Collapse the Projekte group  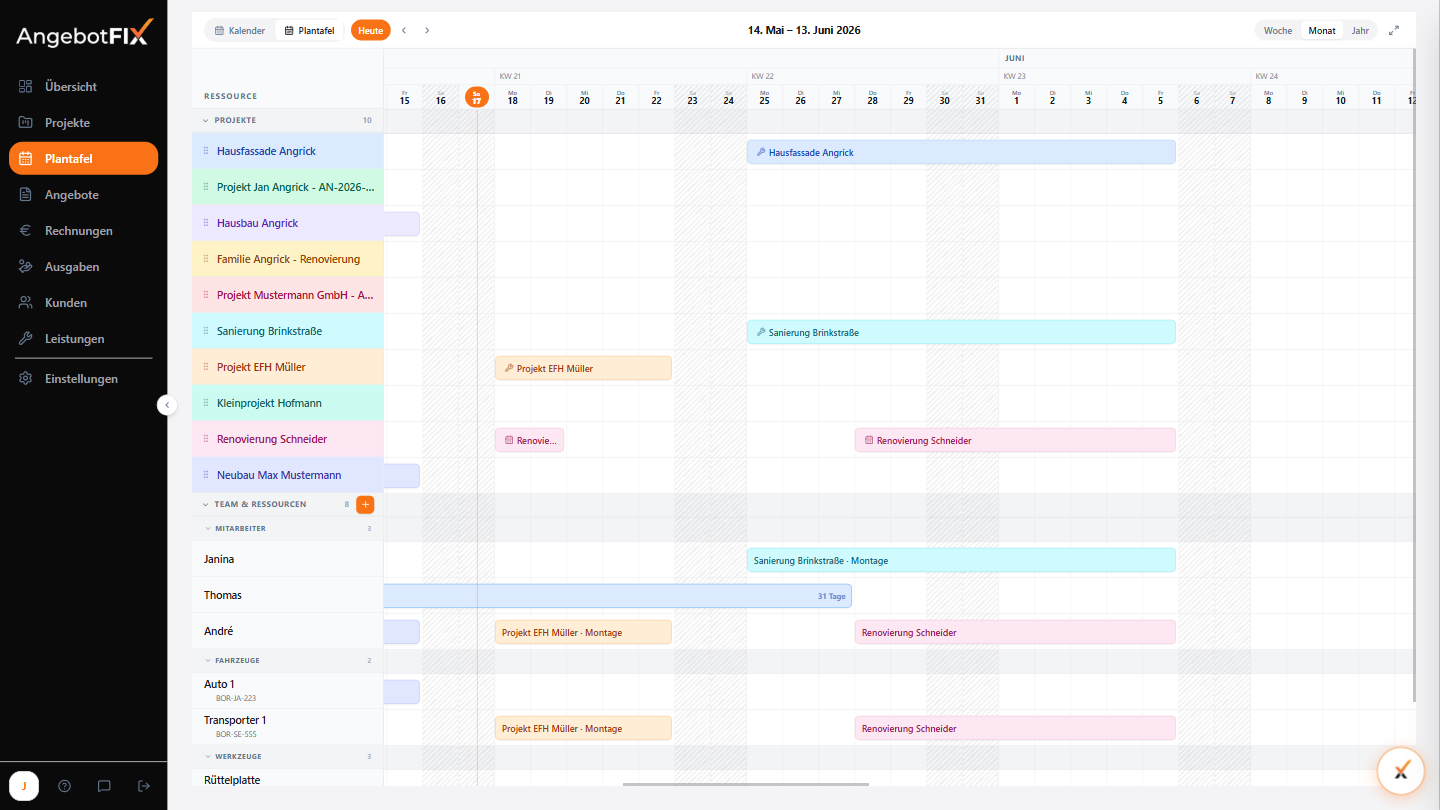pos(206,120)
